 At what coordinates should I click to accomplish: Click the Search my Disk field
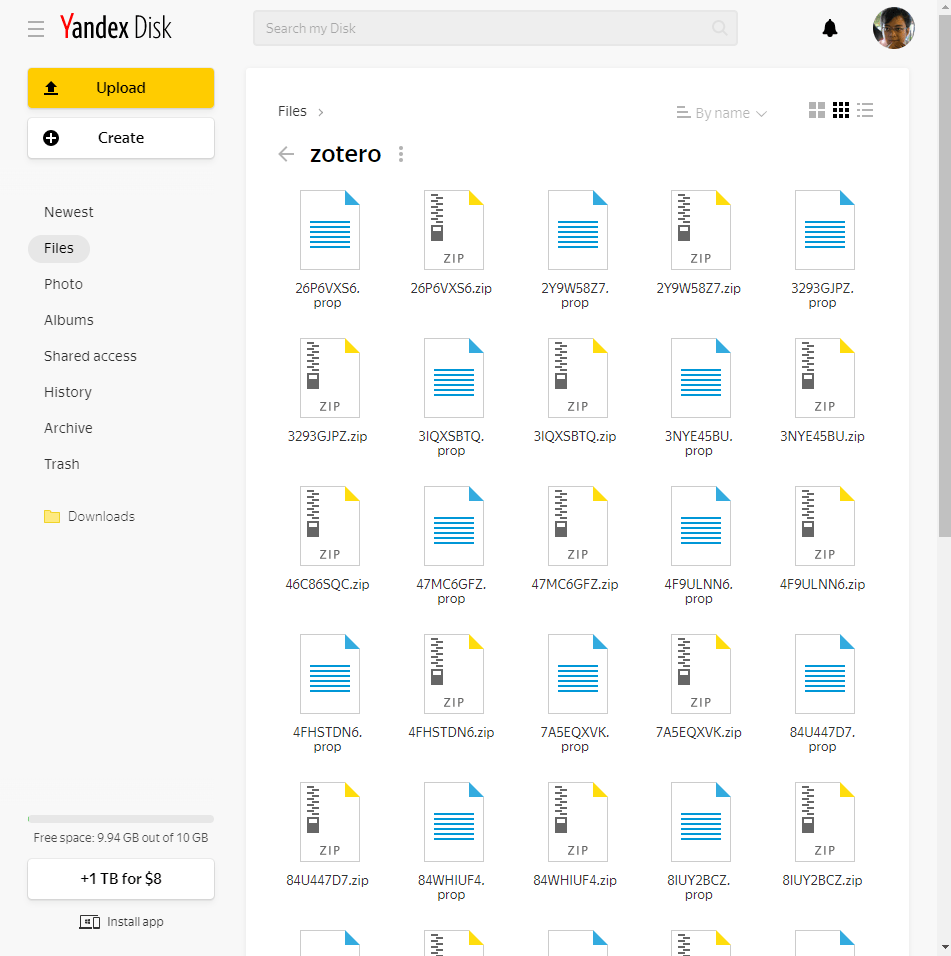click(x=480, y=28)
